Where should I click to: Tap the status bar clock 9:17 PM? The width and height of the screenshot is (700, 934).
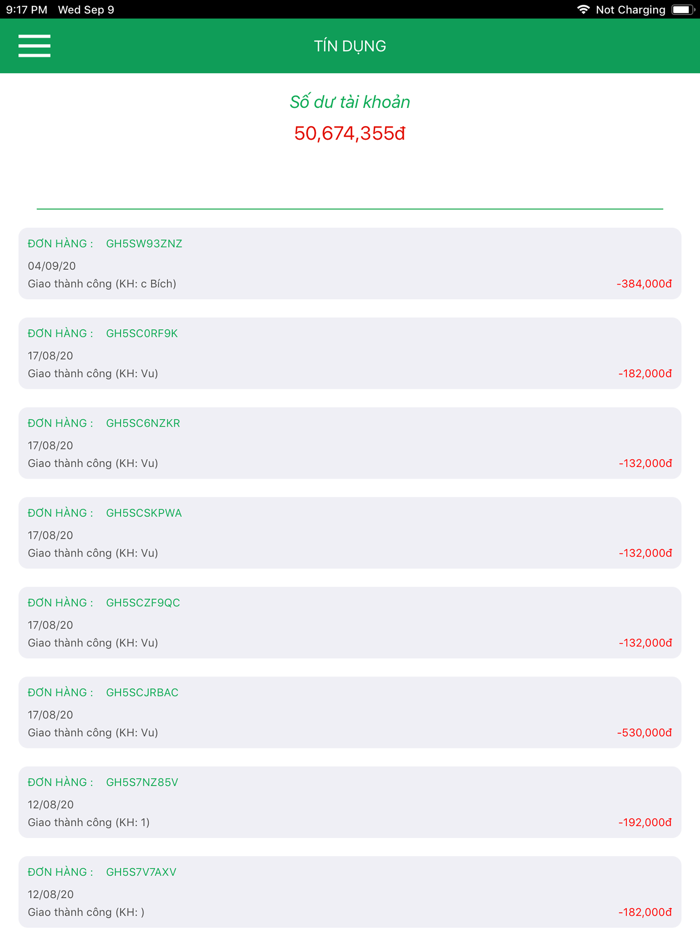pyautogui.click(x=27, y=10)
